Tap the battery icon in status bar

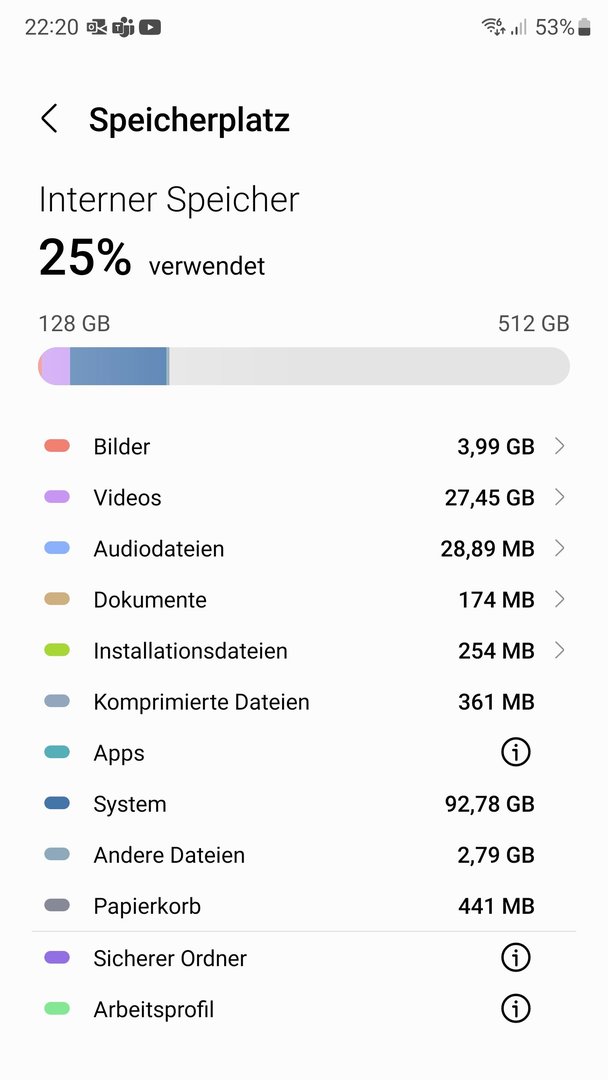coord(584,27)
